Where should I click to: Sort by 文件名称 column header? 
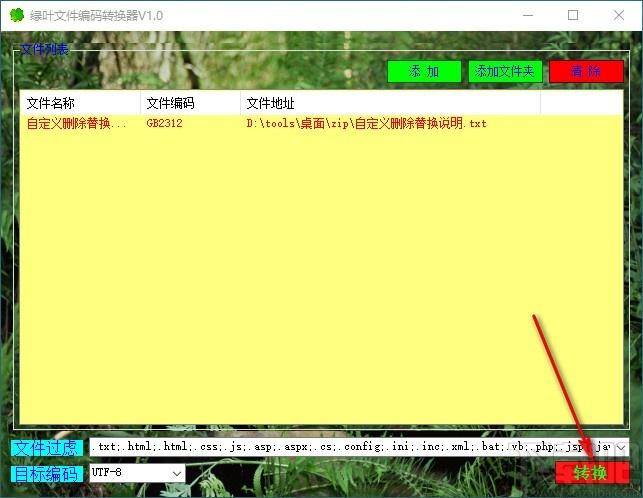[80, 103]
